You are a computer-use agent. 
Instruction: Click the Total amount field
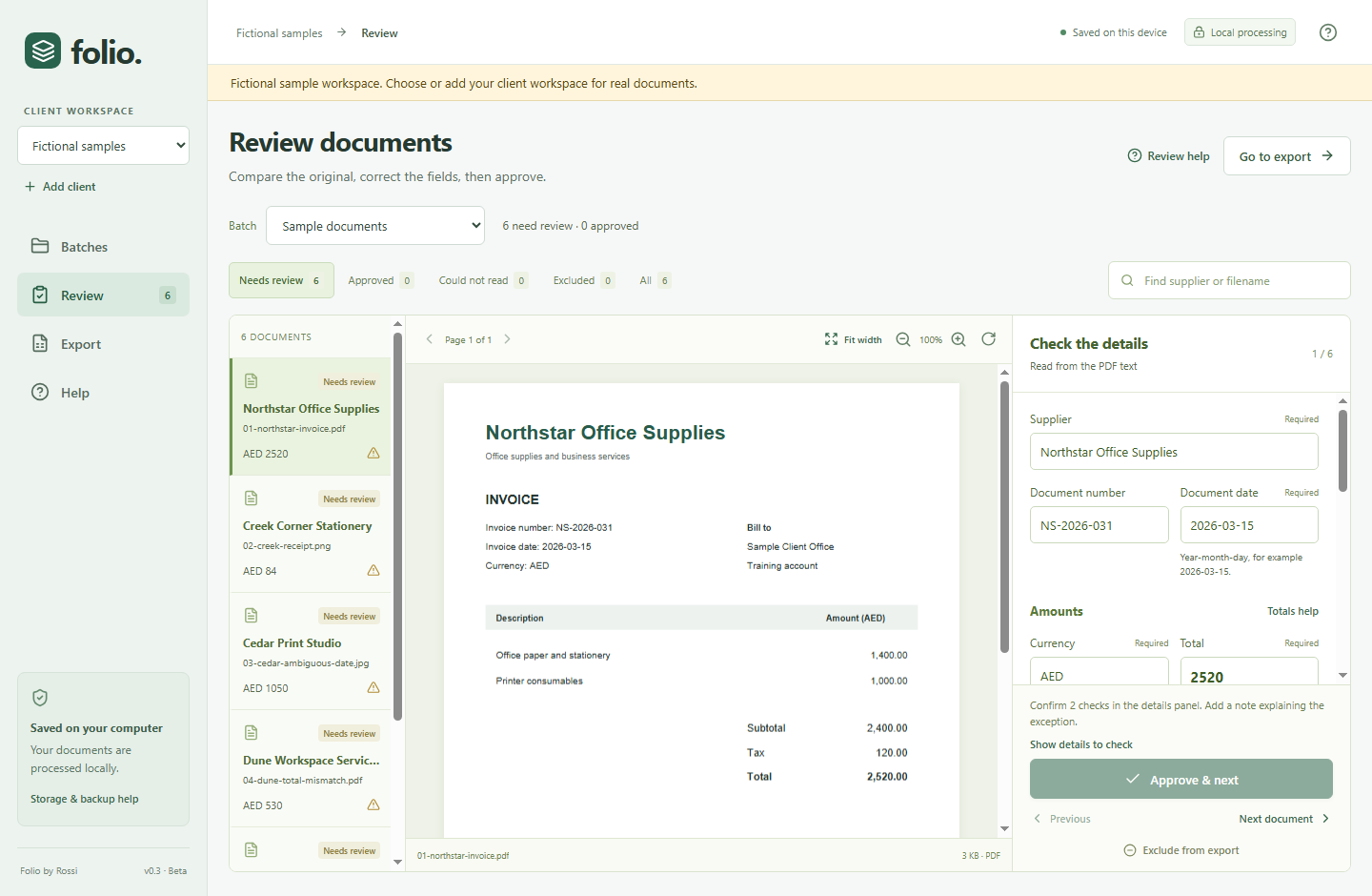(1249, 671)
